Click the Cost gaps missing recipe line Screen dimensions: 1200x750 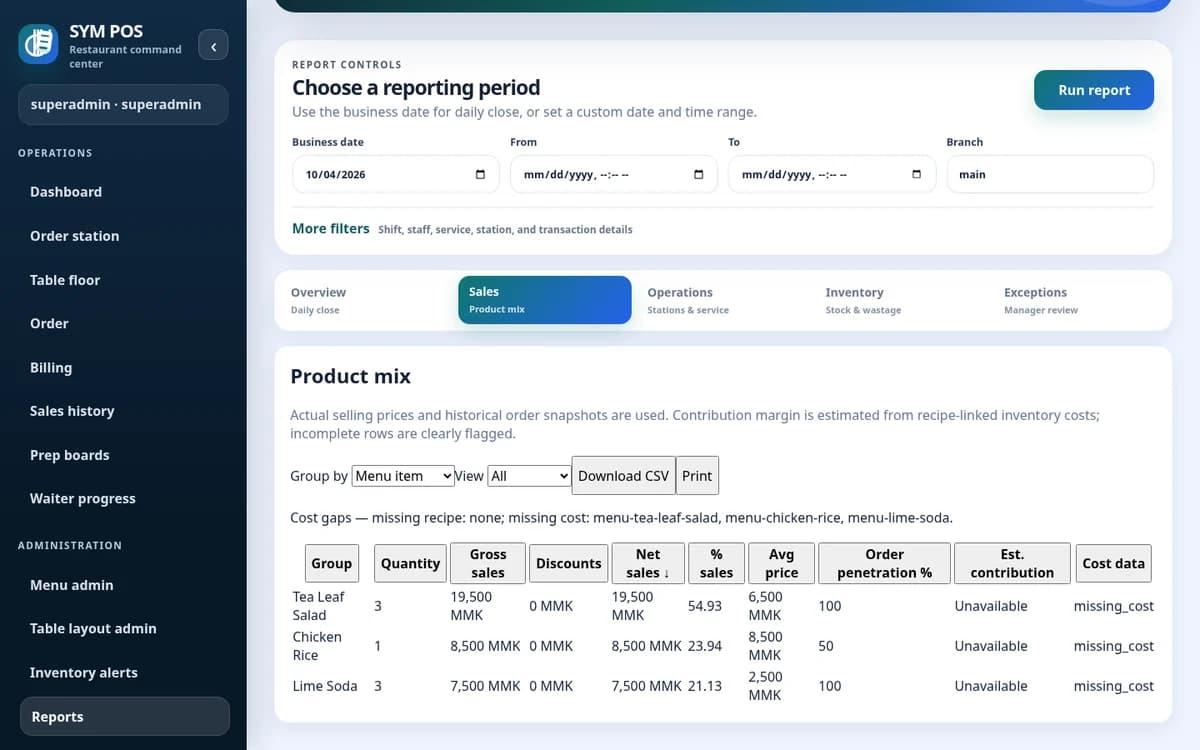pos(621,518)
